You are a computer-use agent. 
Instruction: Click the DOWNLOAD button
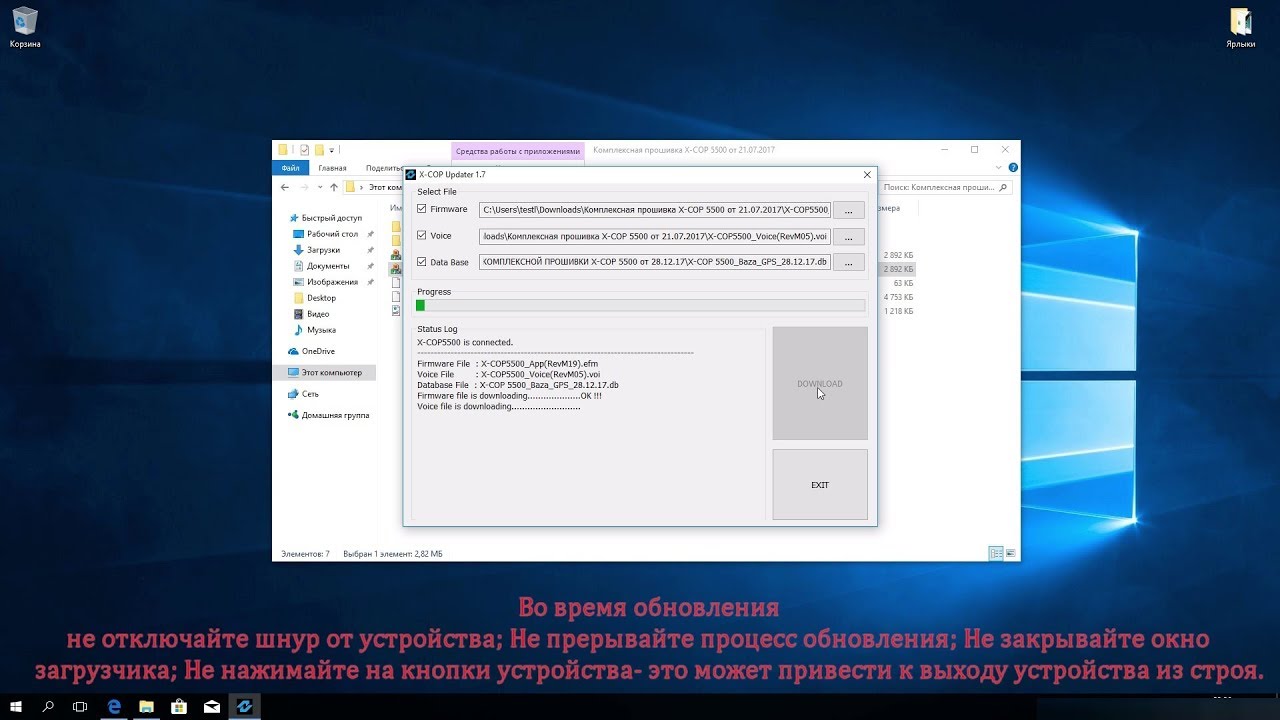click(x=820, y=383)
